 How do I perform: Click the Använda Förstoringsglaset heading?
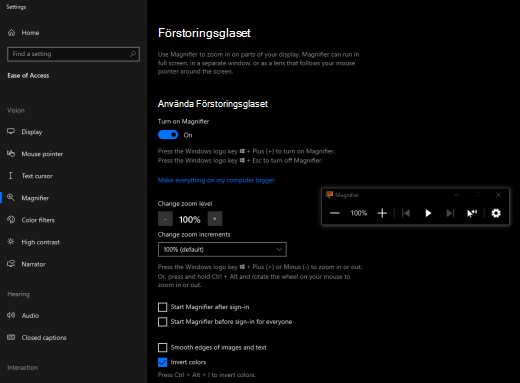point(213,104)
